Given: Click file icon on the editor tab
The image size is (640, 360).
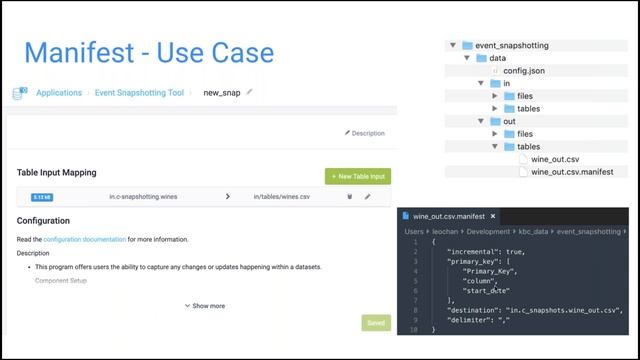Looking at the screenshot, I should point(405,216).
